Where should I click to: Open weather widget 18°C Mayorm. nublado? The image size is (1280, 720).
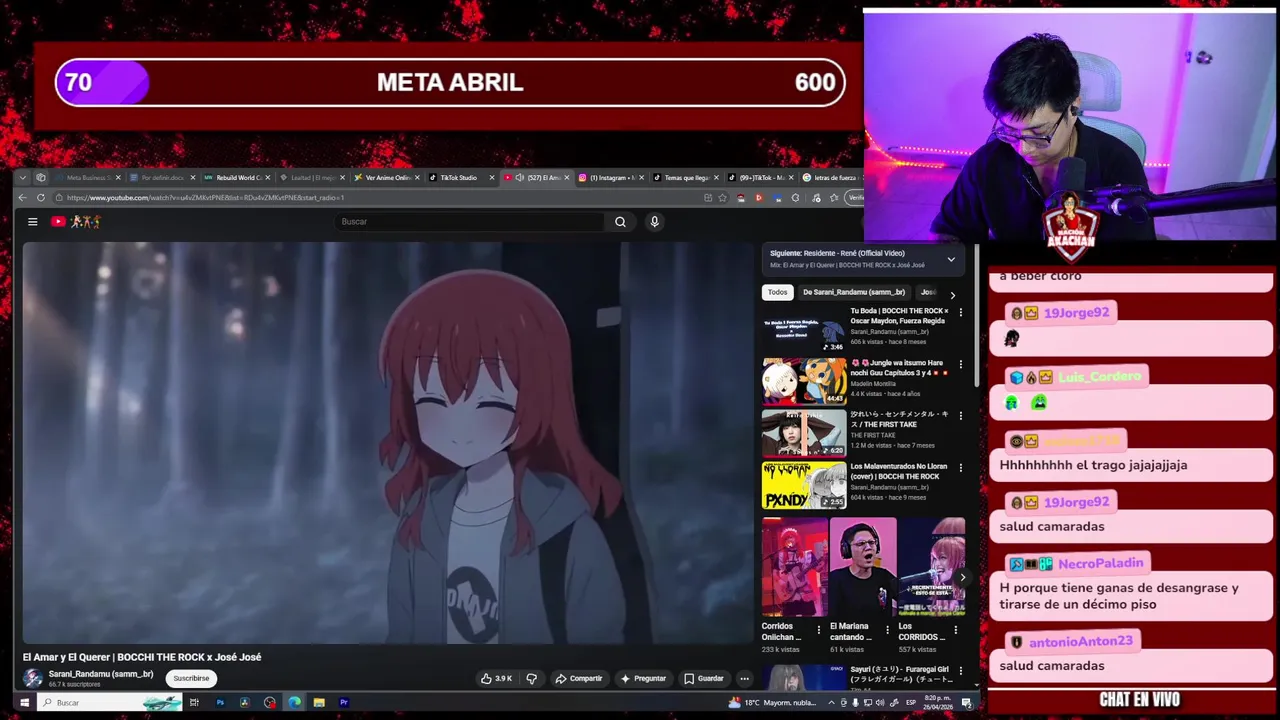click(x=773, y=703)
